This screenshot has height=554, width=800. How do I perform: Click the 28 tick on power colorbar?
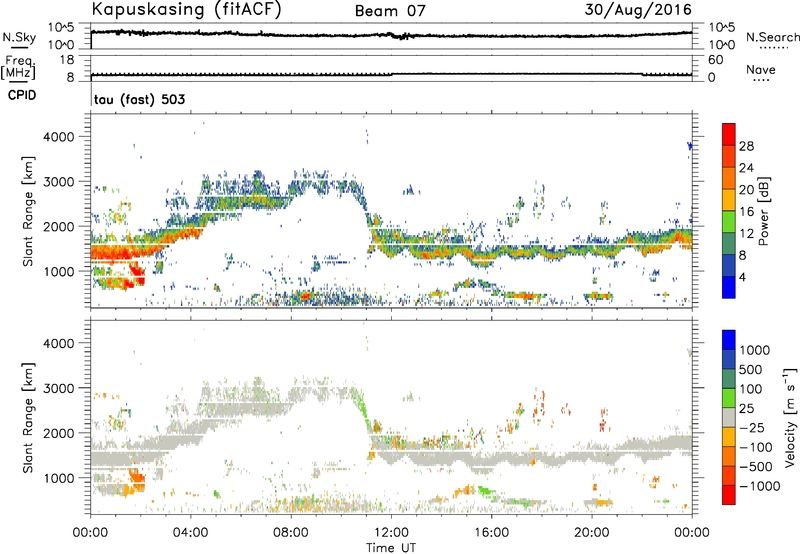[x=746, y=146]
